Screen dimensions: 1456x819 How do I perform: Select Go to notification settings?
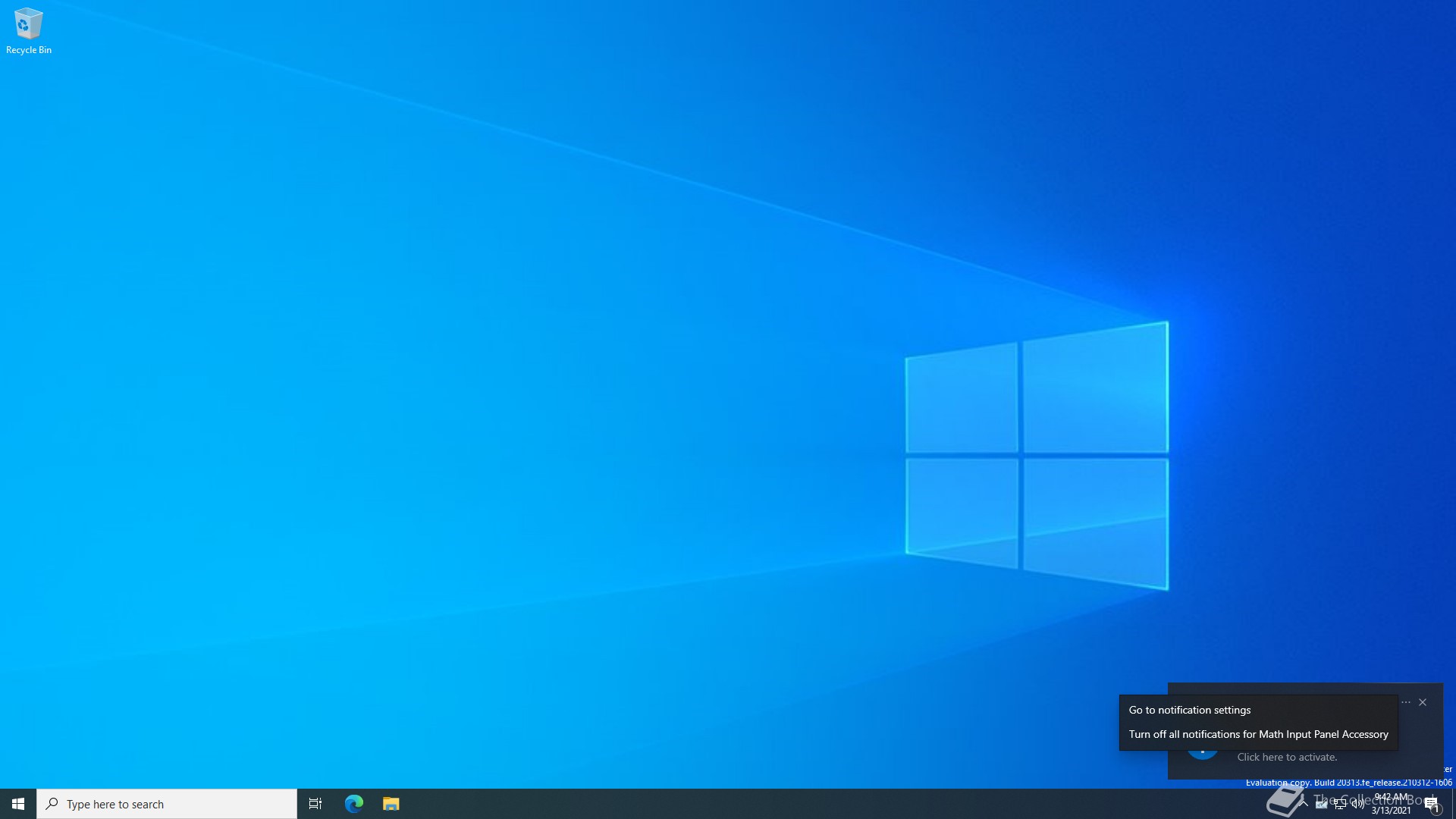pyautogui.click(x=1259, y=710)
